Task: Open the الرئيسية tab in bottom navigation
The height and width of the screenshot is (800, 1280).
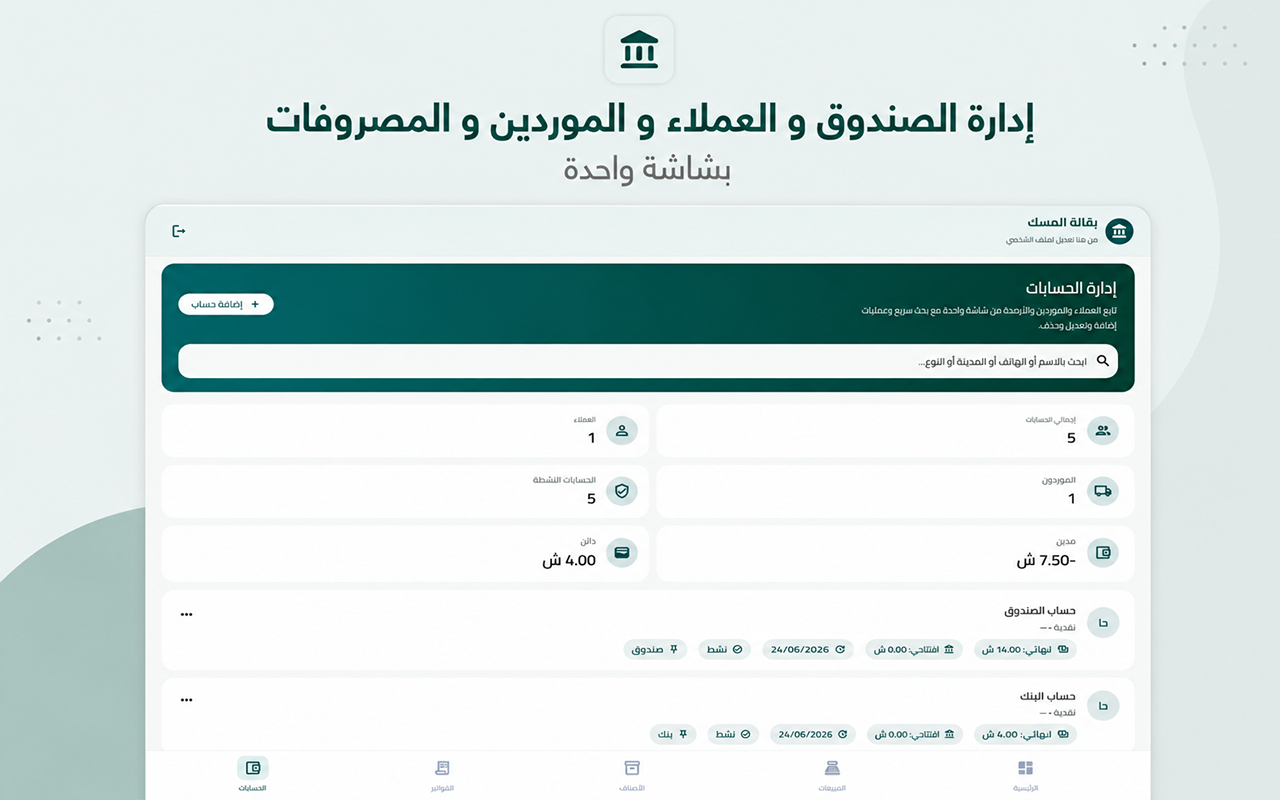Action: pos(1025,775)
